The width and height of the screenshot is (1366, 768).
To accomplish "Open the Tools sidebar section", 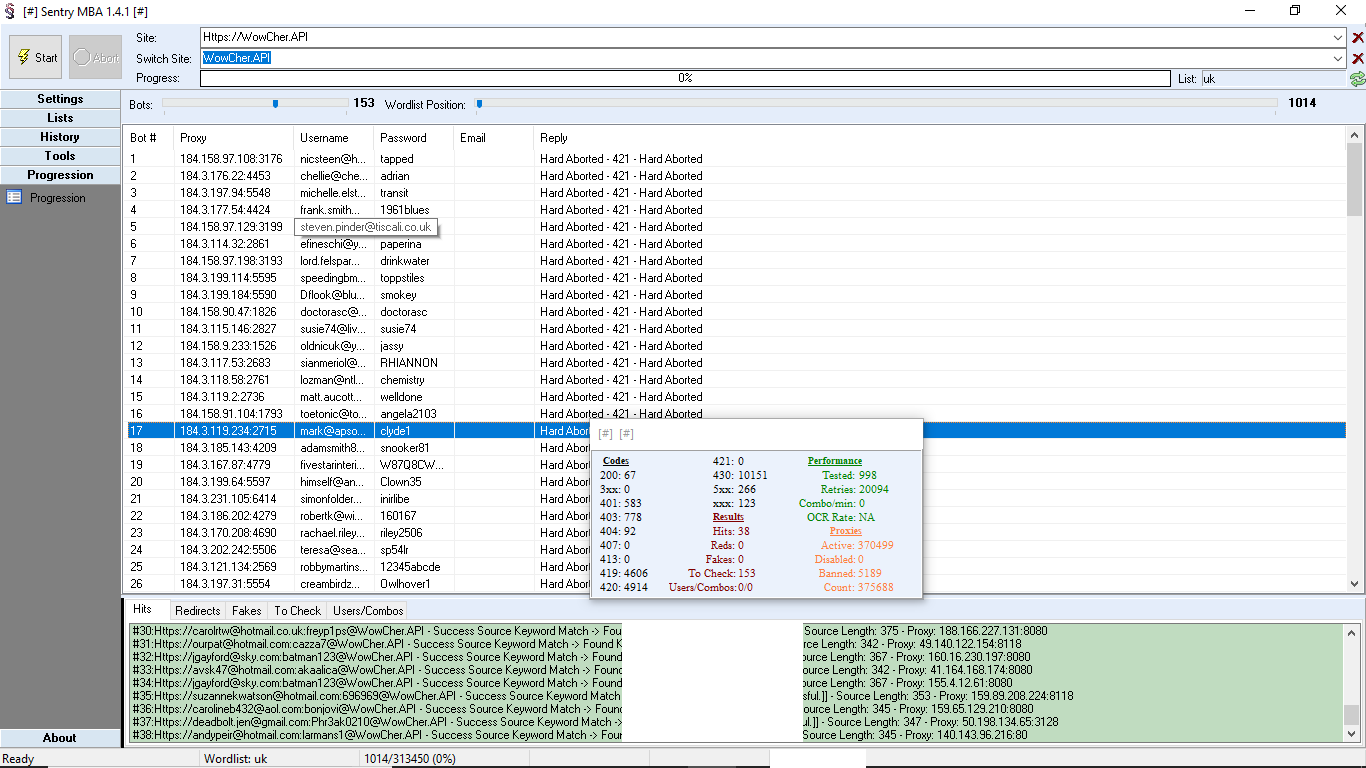I will click(x=60, y=156).
